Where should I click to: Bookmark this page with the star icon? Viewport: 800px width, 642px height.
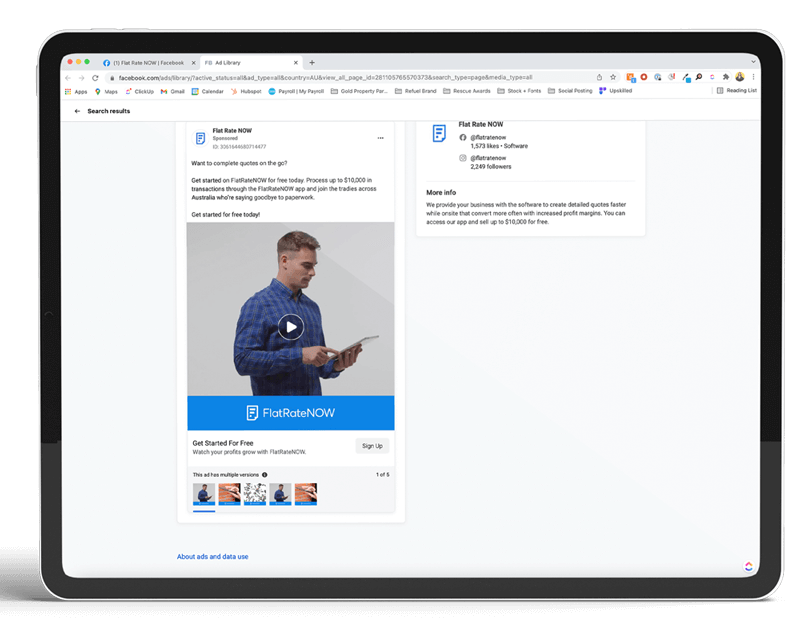tap(613, 77)
